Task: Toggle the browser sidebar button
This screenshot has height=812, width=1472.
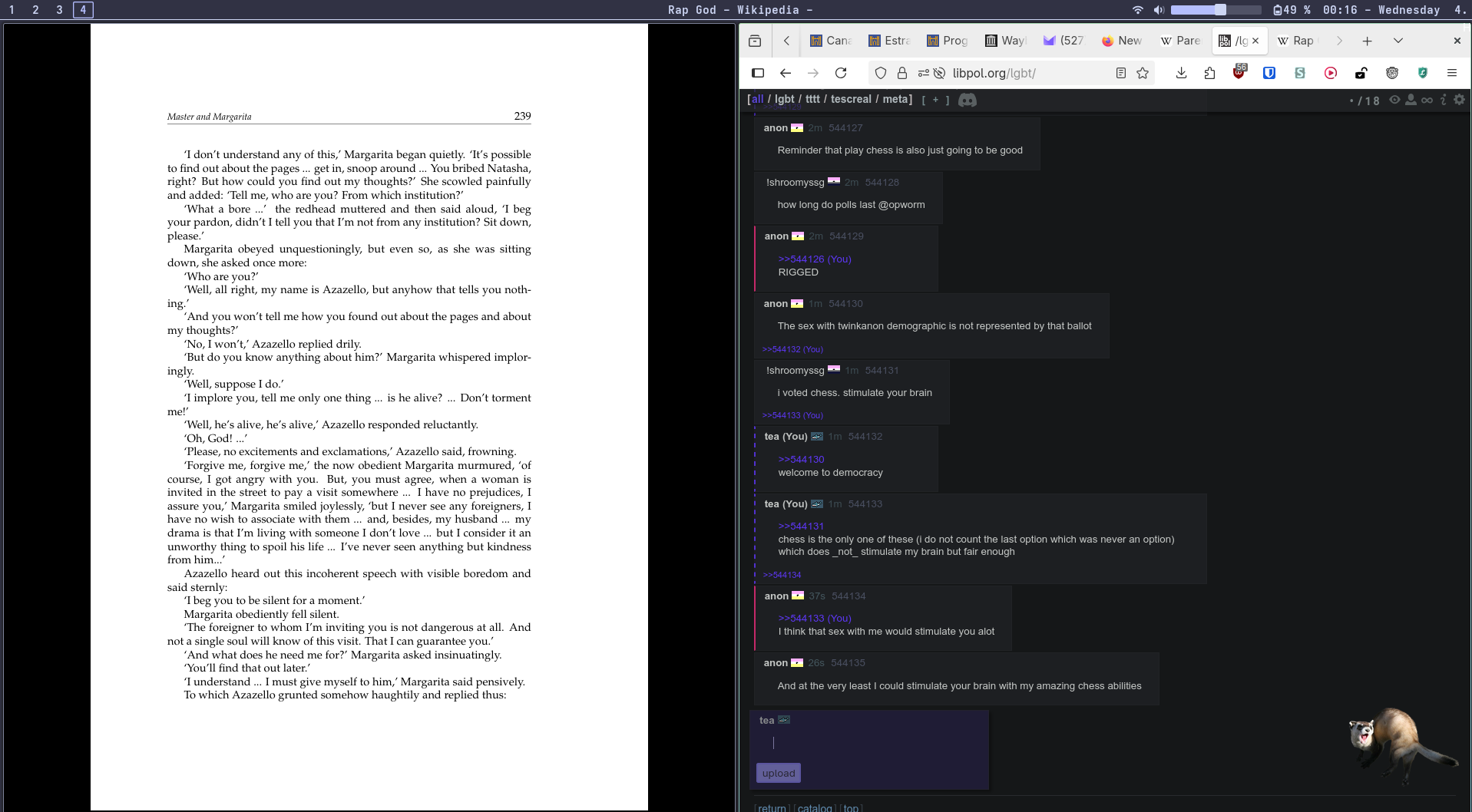Action: point(758,73)
